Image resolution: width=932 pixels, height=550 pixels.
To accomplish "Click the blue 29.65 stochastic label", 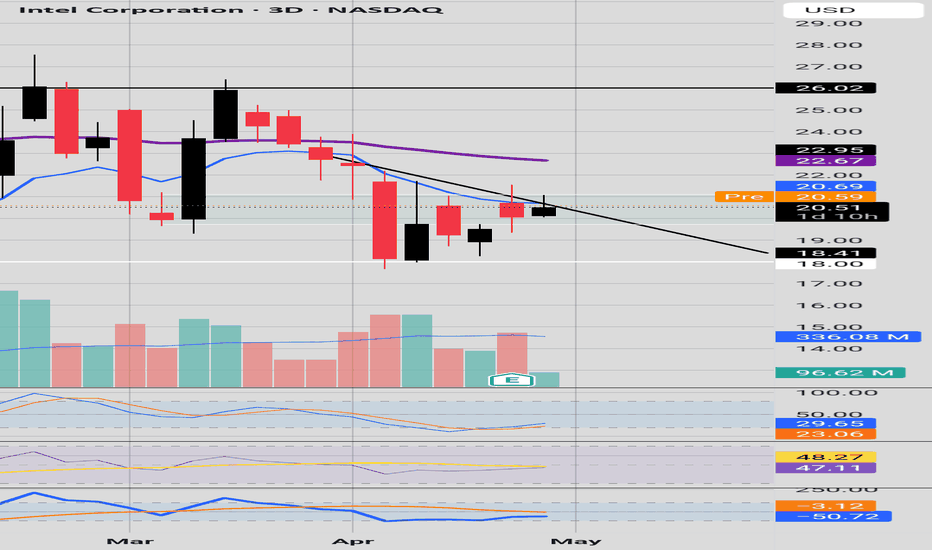I will 825,423.
